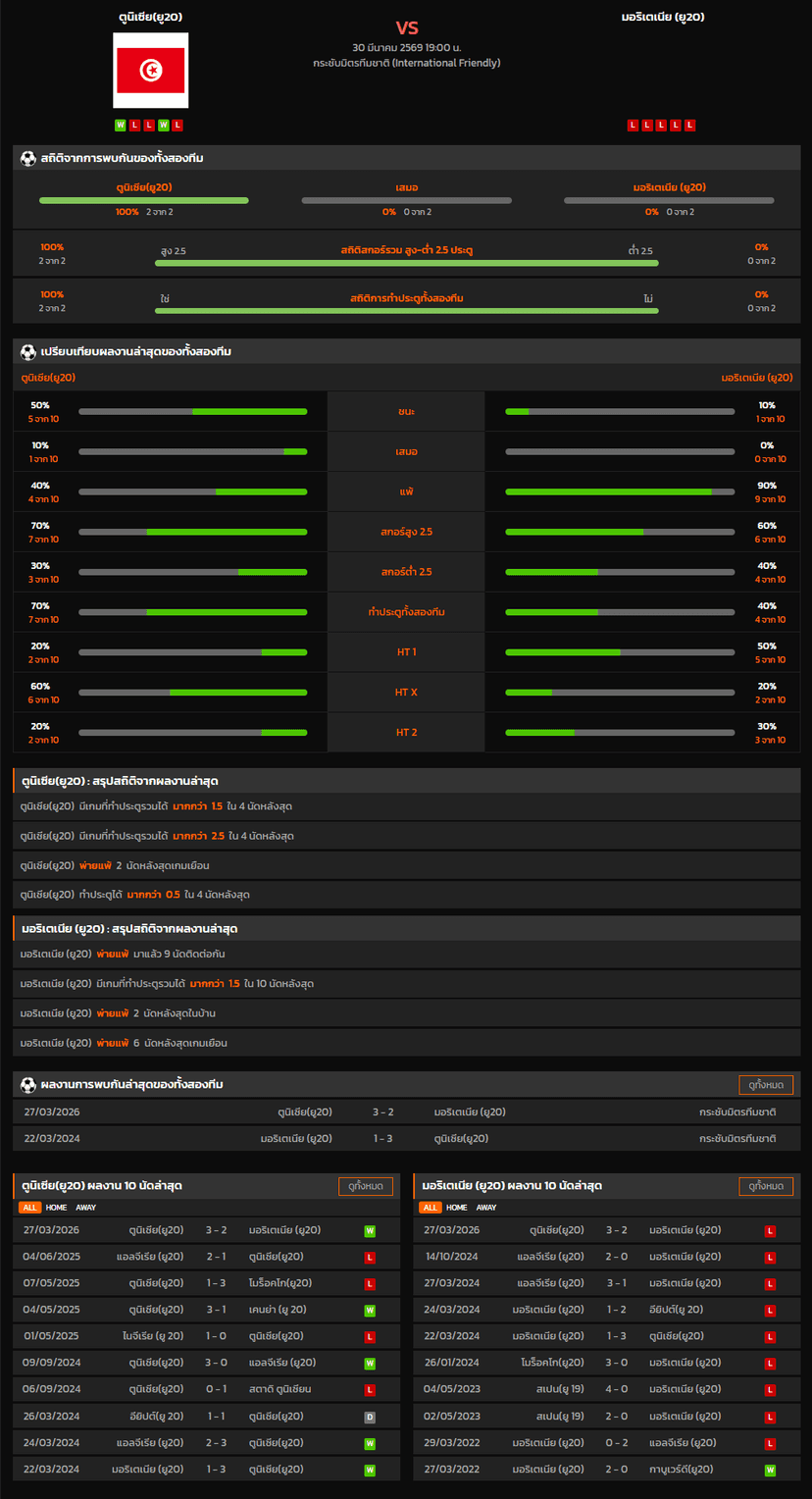The image size is (812, 1499).
Task: Click green W badge on 09/09/2024 Tunisia row
Action: coord(370,1363)
